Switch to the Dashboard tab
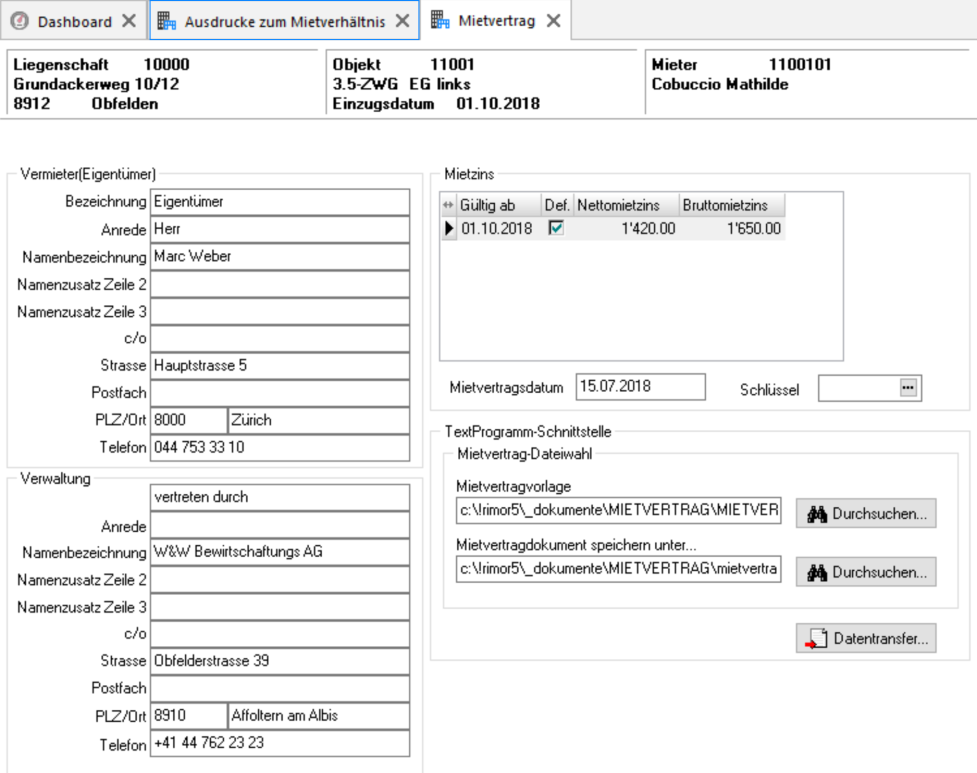The width and height of the screenshot is (977, 773). pos(74,21)
